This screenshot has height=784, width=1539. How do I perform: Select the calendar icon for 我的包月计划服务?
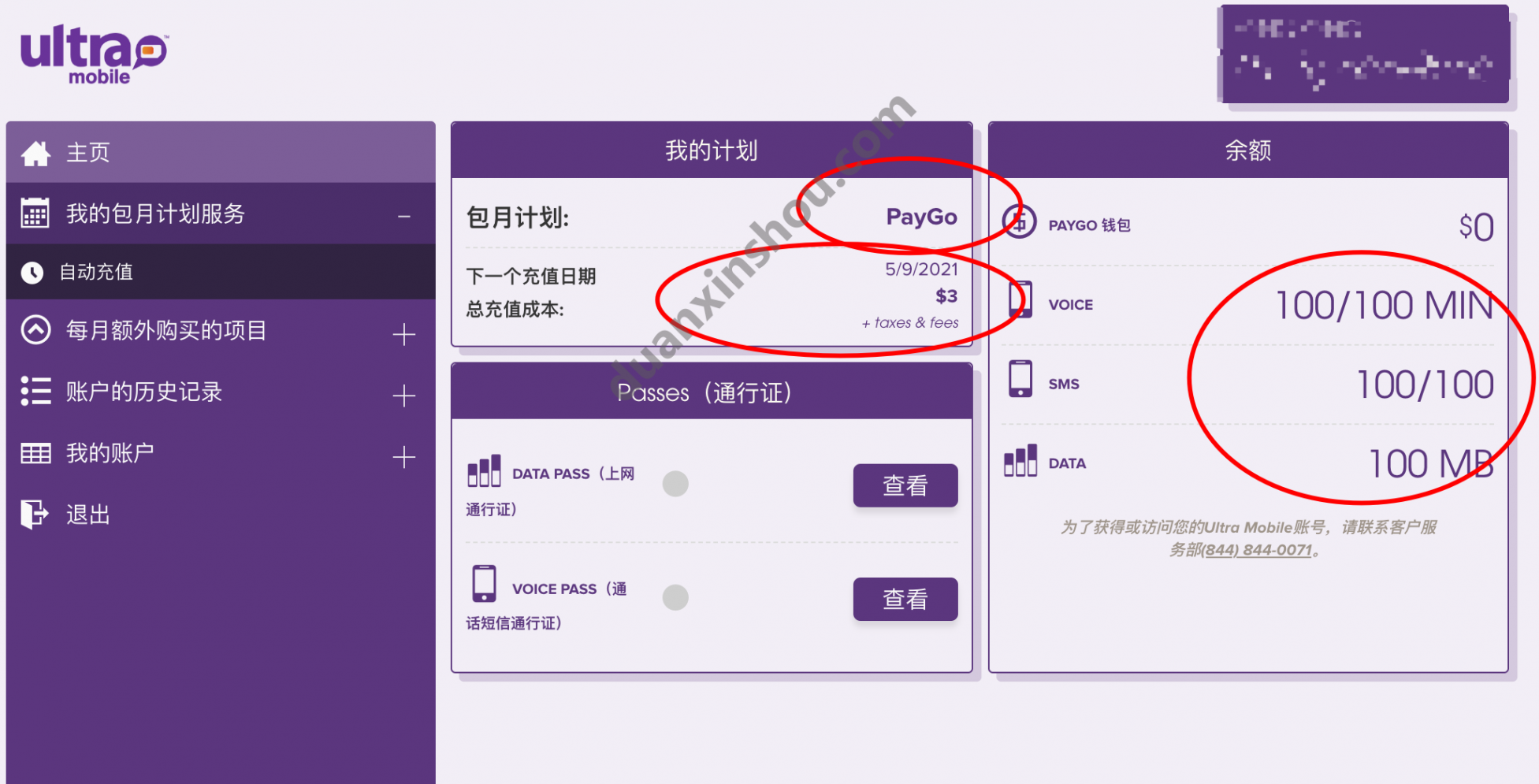(35, 213)
